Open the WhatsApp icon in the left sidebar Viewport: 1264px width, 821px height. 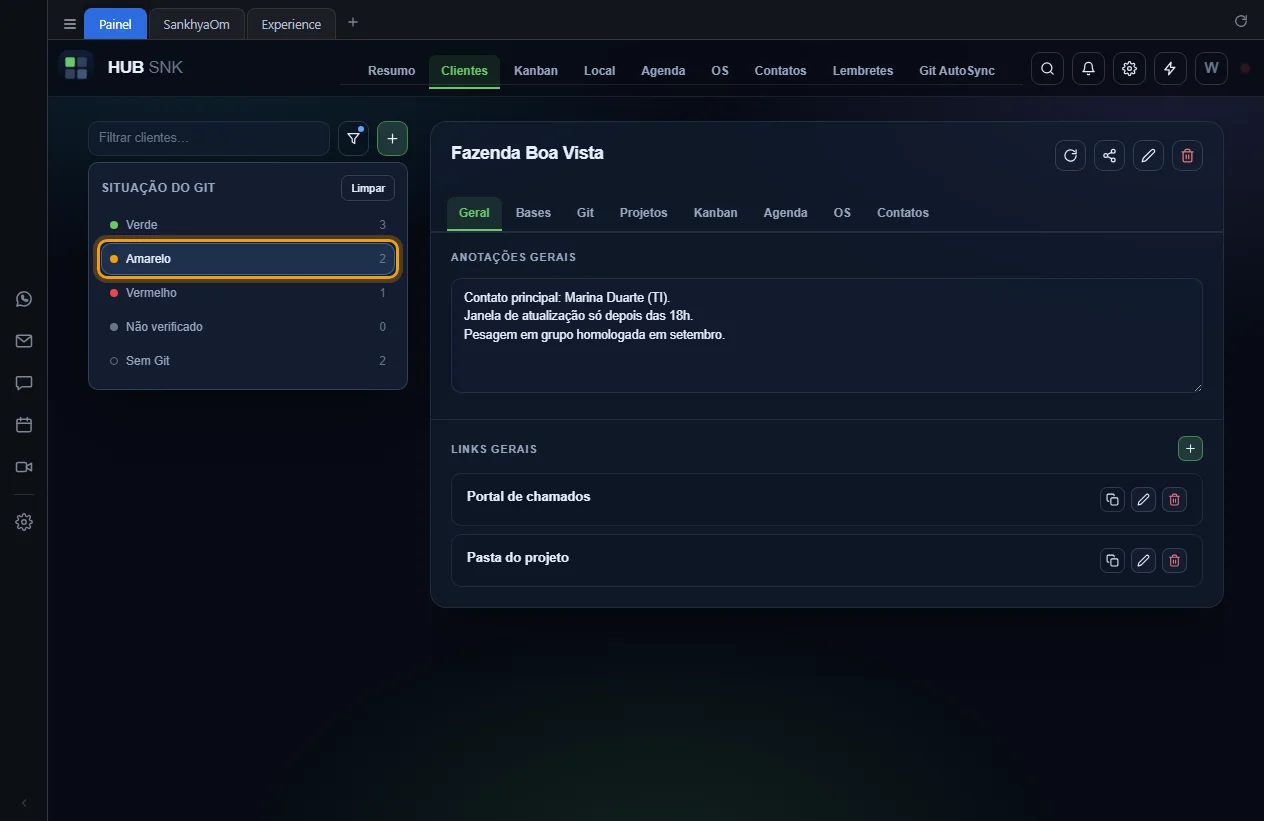click(x=24, y=299)
